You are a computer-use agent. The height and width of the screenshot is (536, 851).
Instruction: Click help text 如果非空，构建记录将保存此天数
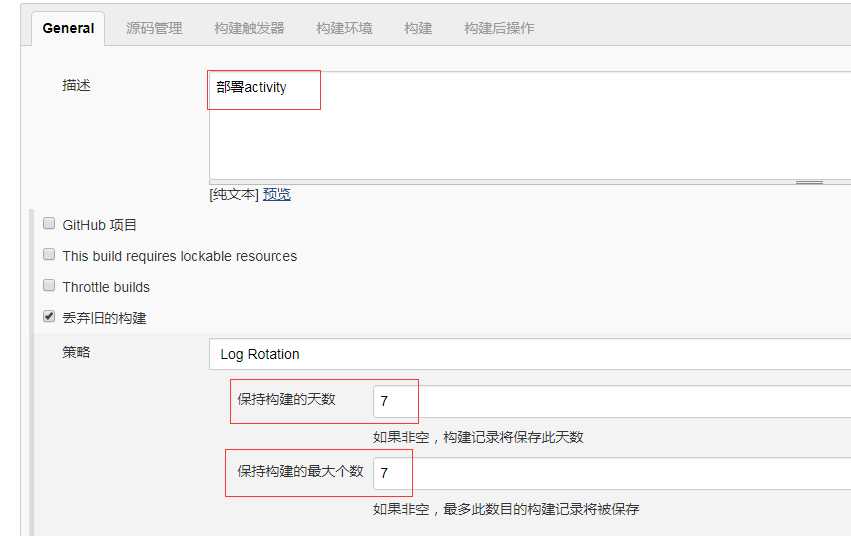pos(478,437)
